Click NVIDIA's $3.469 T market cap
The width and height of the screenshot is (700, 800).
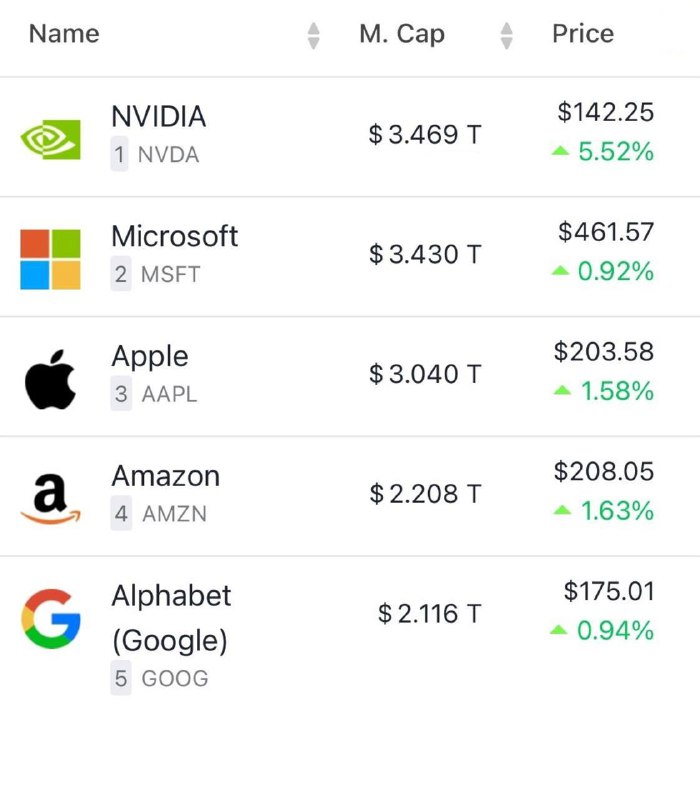(425, 135)
